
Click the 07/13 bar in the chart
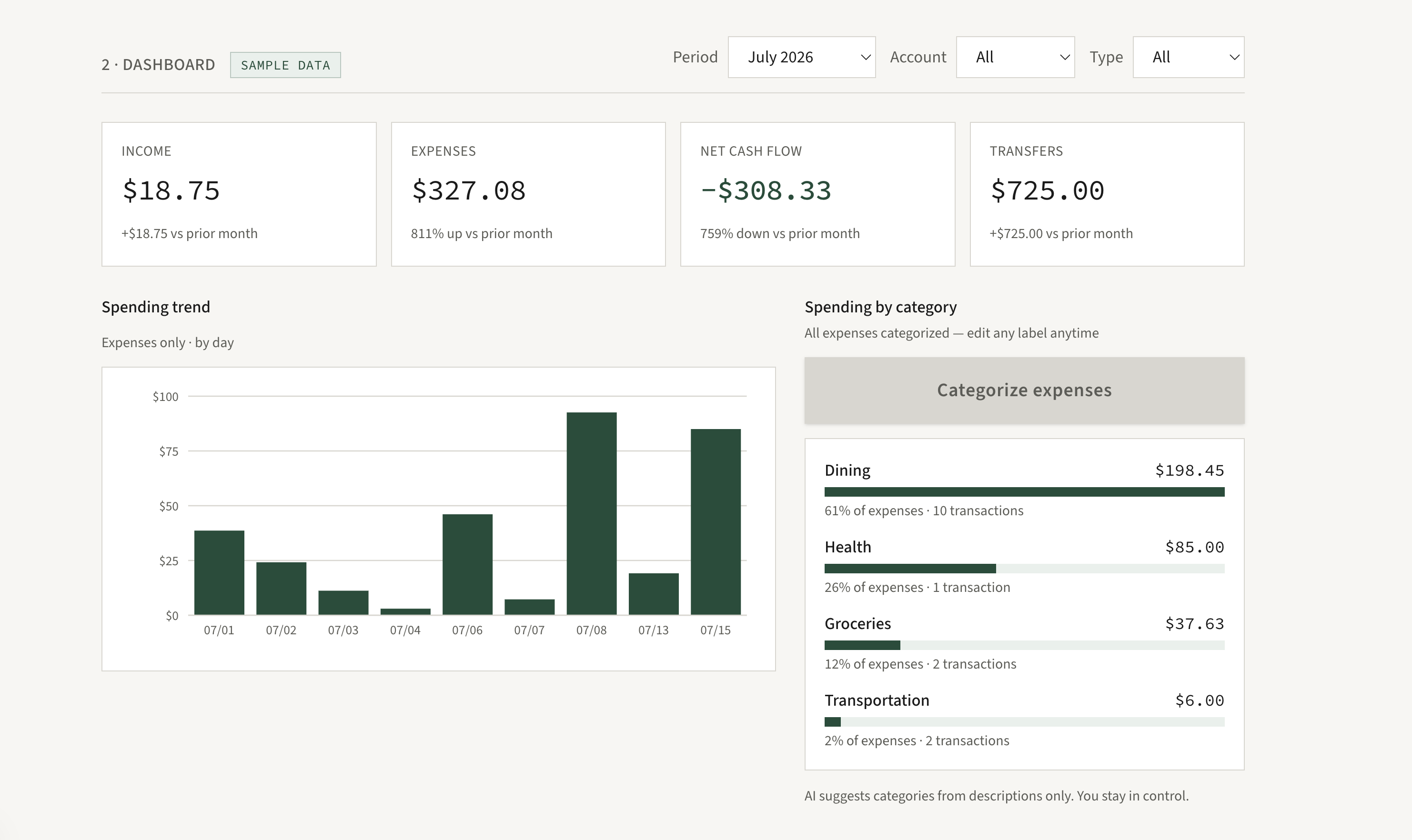pos(653,594)
